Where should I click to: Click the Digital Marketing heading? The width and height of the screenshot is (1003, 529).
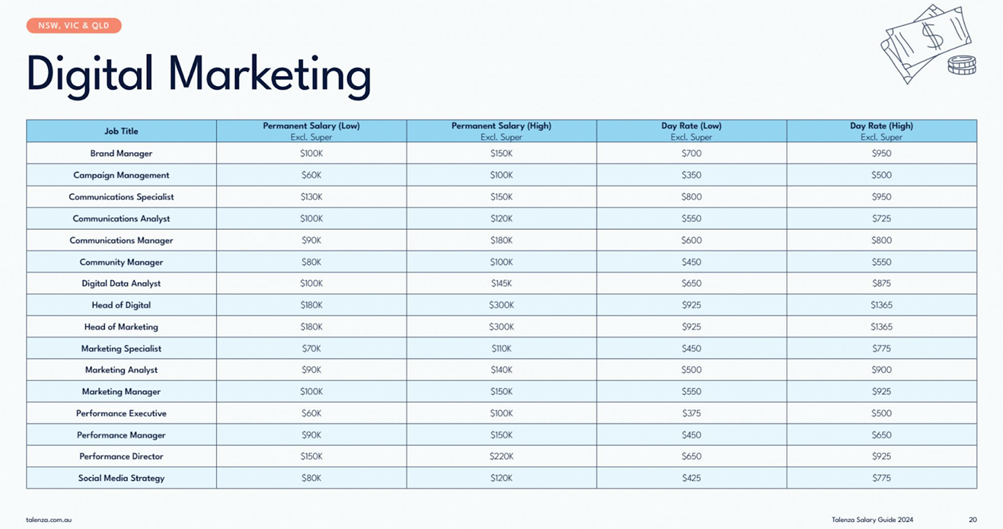(x=198, y=75)
